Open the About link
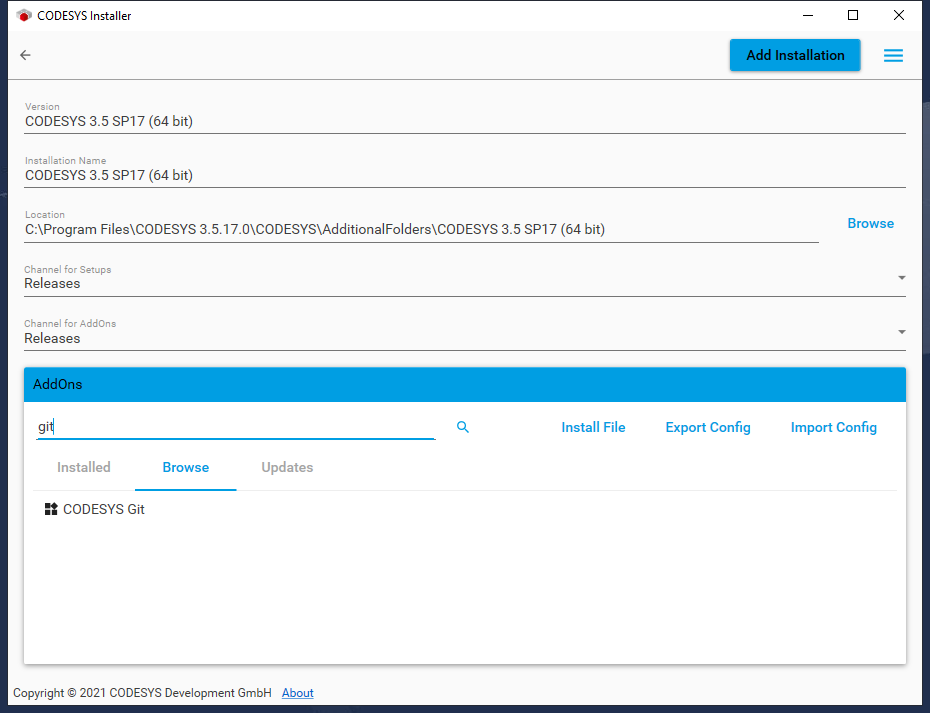 pyautogui.click(x=298, y=693)
